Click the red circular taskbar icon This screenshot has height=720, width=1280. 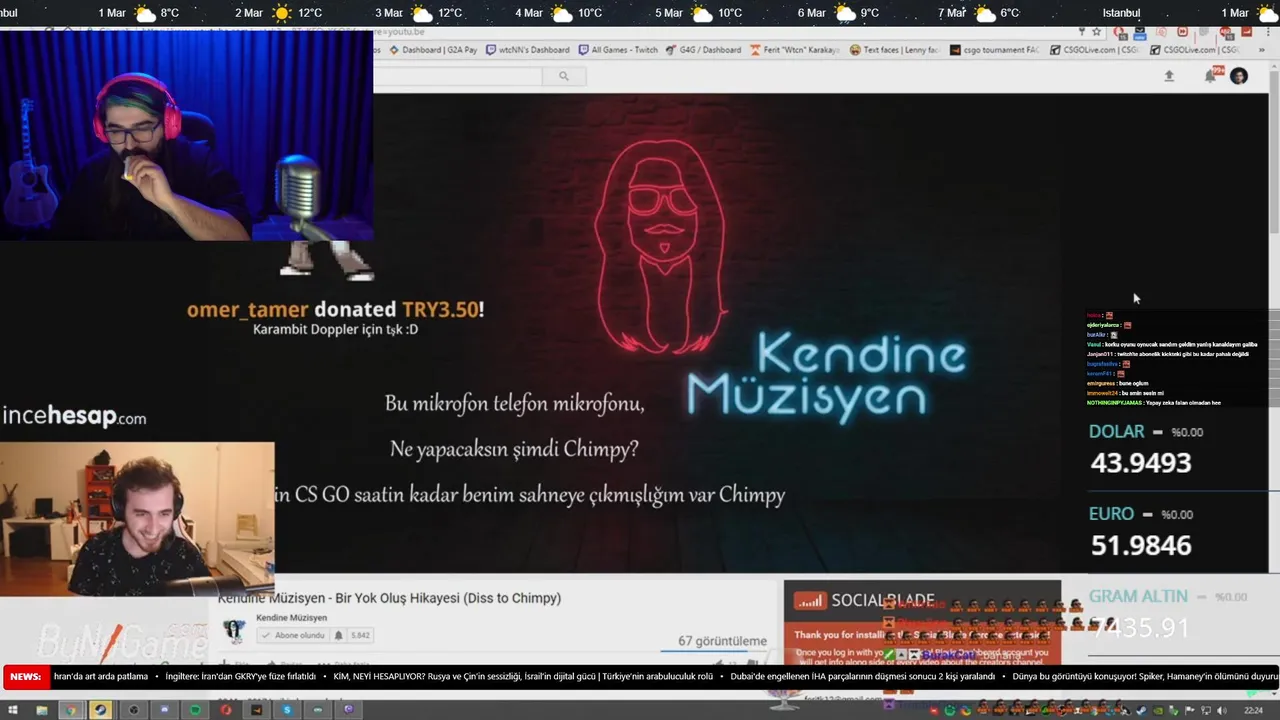click(x=226, y=710)
